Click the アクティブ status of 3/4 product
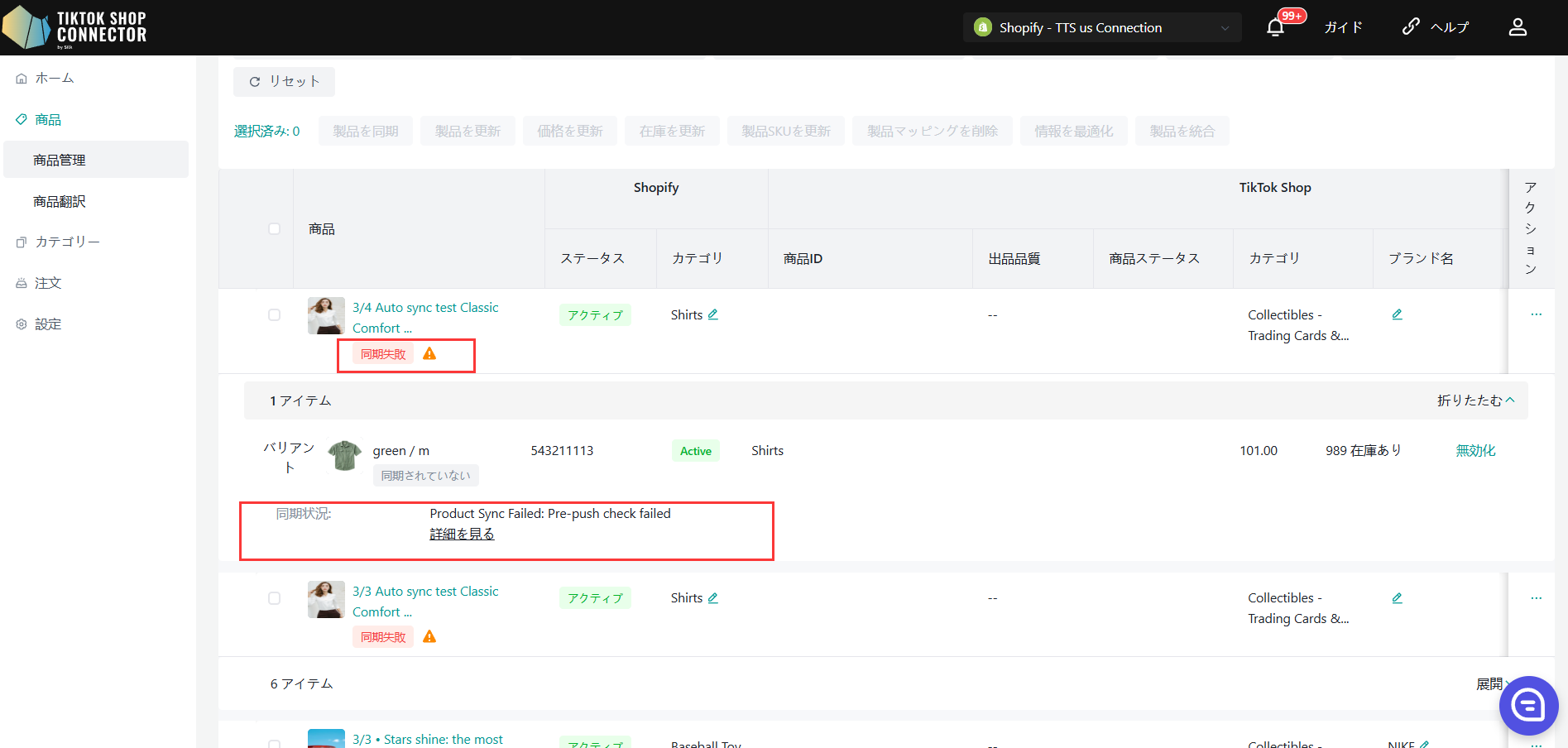 point(595,315)
